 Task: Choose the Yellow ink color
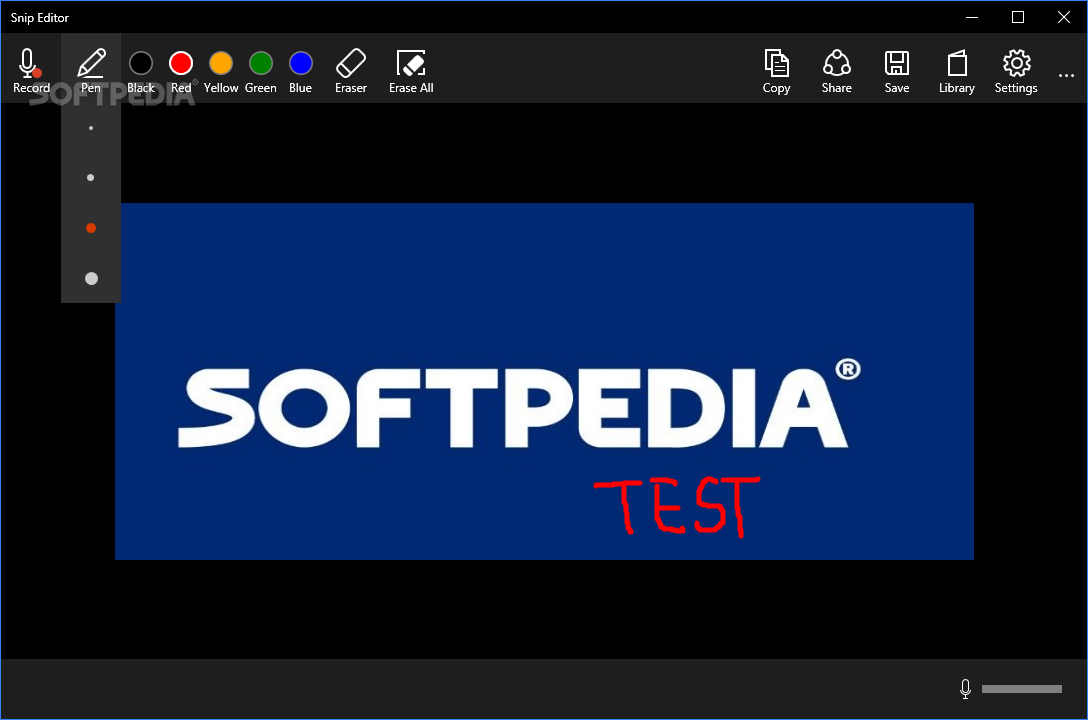[221, 70]
